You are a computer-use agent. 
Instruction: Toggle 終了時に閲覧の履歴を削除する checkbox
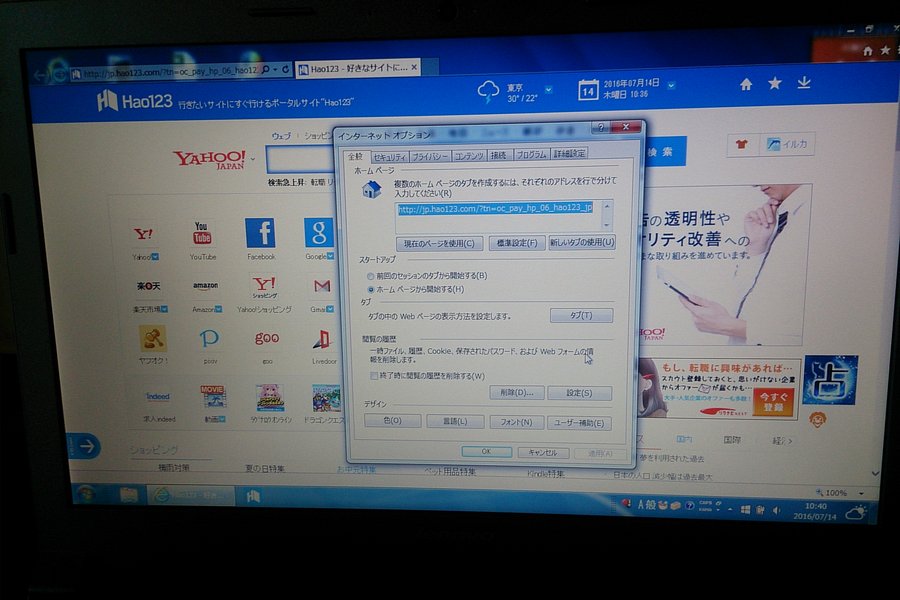[x=374, y=376]
